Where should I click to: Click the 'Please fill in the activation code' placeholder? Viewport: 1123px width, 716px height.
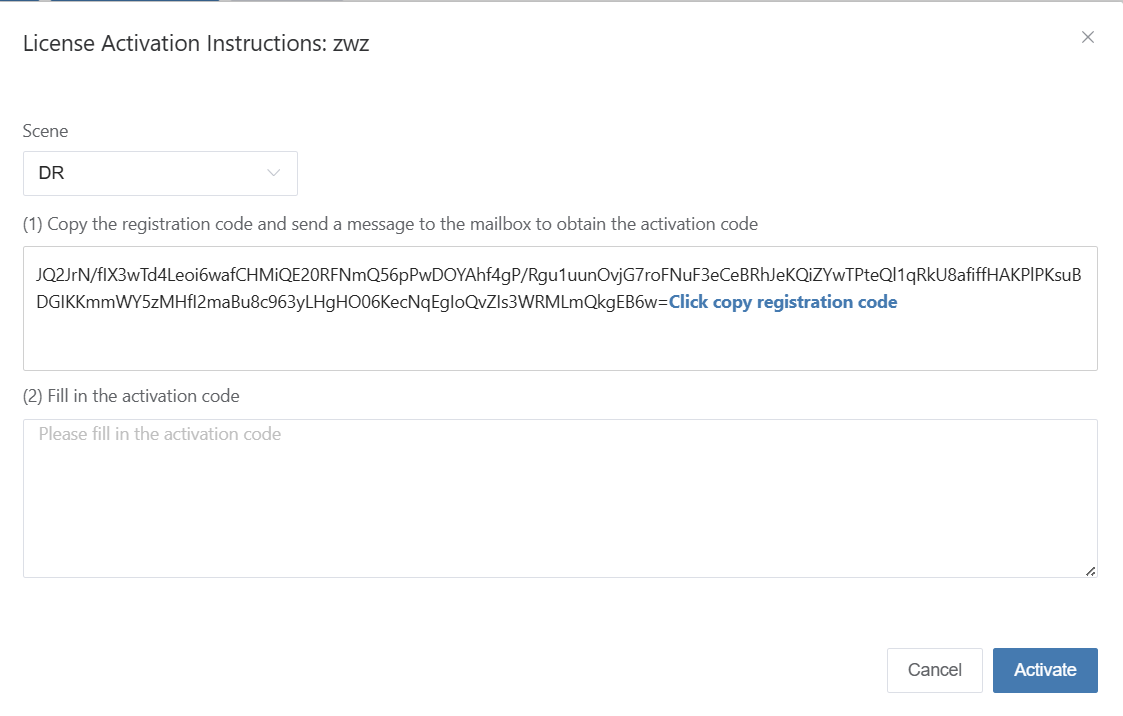[160, 434]
